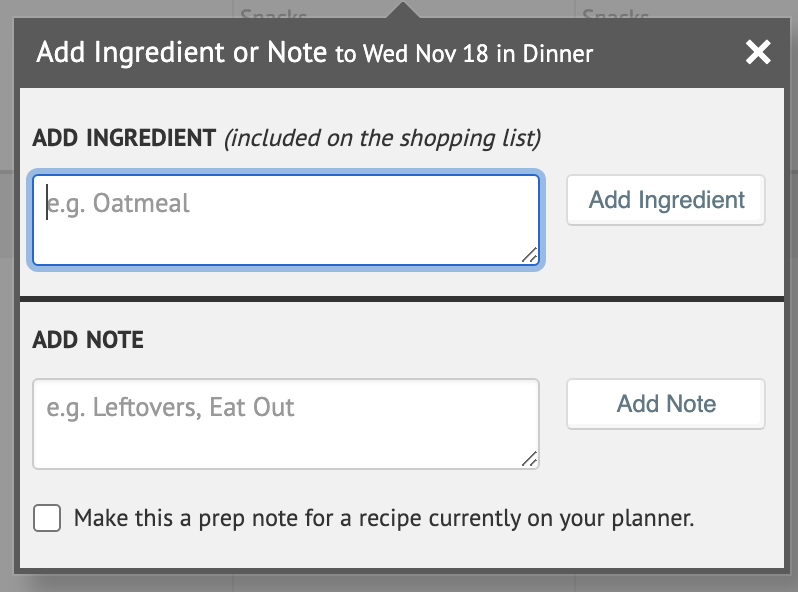Screen dimensions: 798x592
Task: Click the ADD NOTE heading
Action: click(x=88, y=340)
